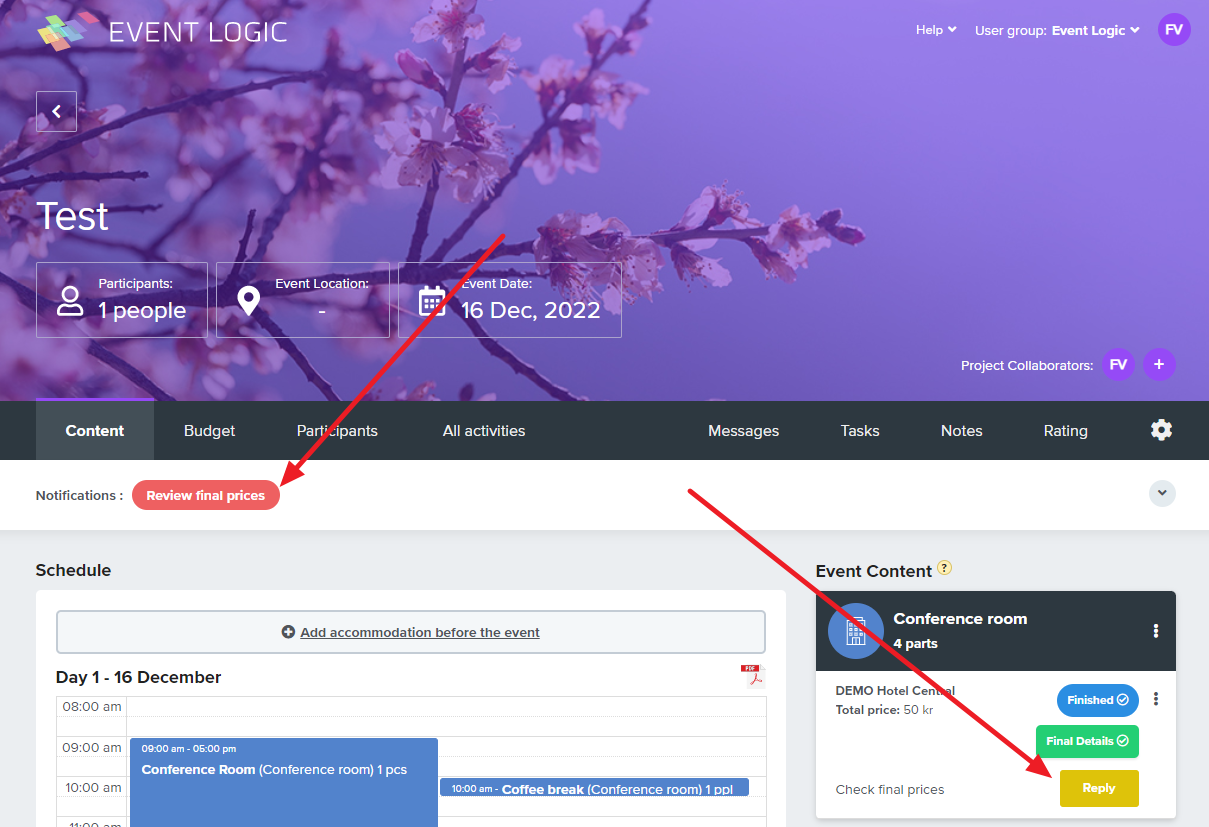
Task: Click the 09:00 am time slot label
Action: [x=92, y=747]
